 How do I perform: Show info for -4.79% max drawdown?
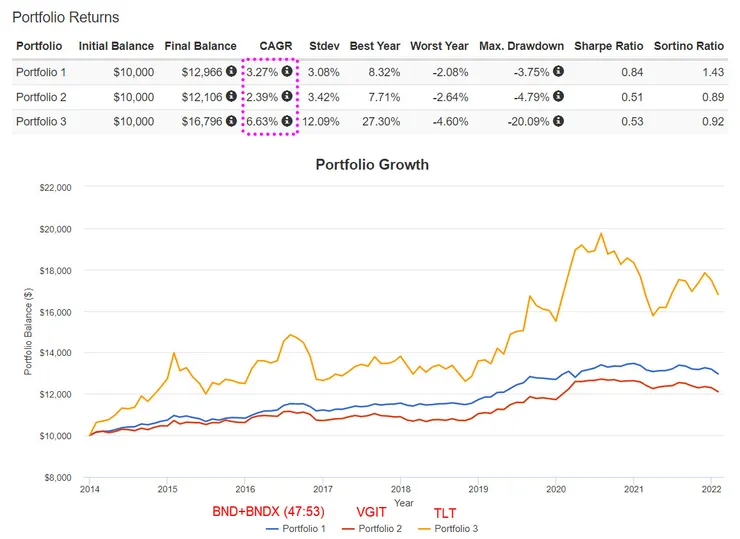(558, 97)
